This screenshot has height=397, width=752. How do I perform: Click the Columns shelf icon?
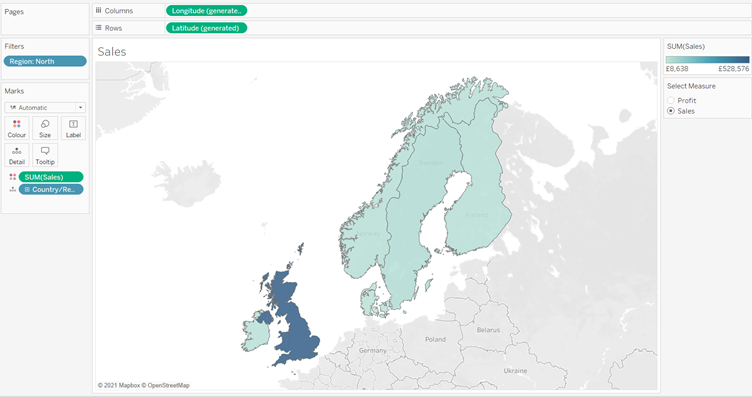point(98,11)
